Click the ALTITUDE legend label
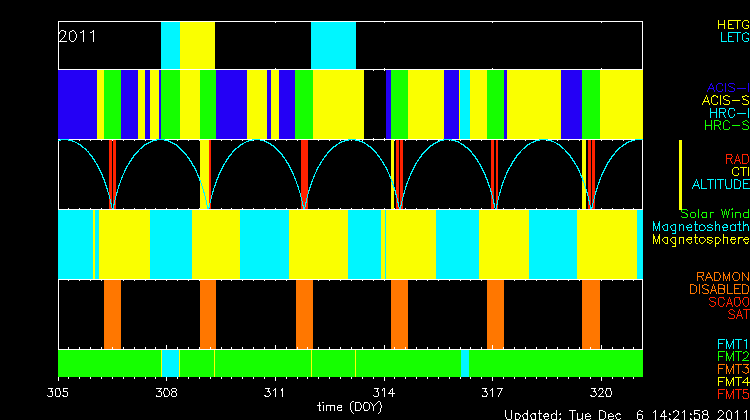The image size is (750, 420). (x=720, y=185)
